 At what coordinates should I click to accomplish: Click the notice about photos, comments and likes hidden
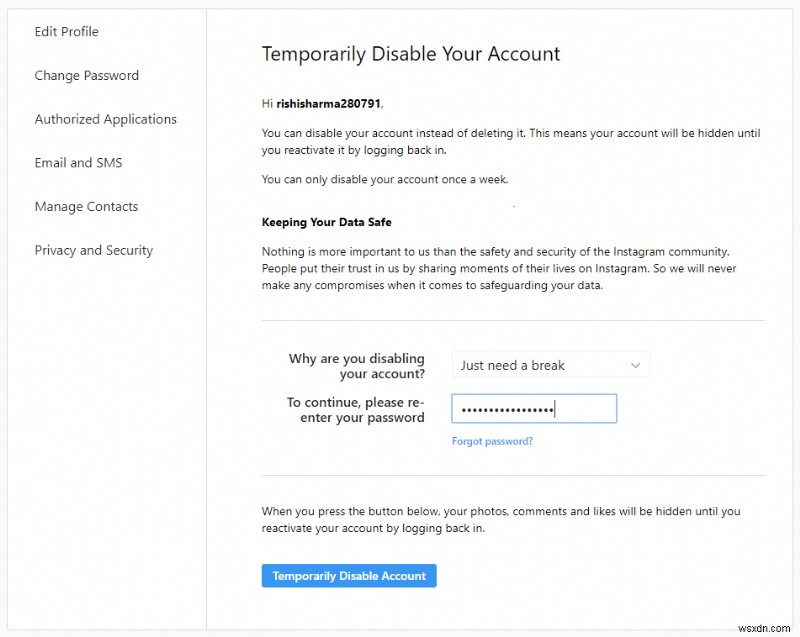click(500, 519)
